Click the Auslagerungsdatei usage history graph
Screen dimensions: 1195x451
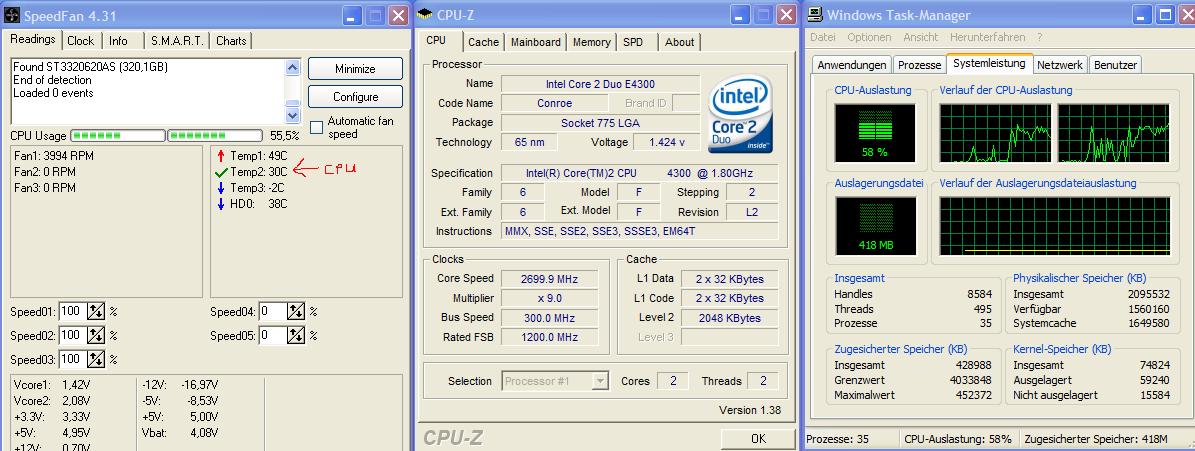pyautogui.click(x=1055, y=226)
